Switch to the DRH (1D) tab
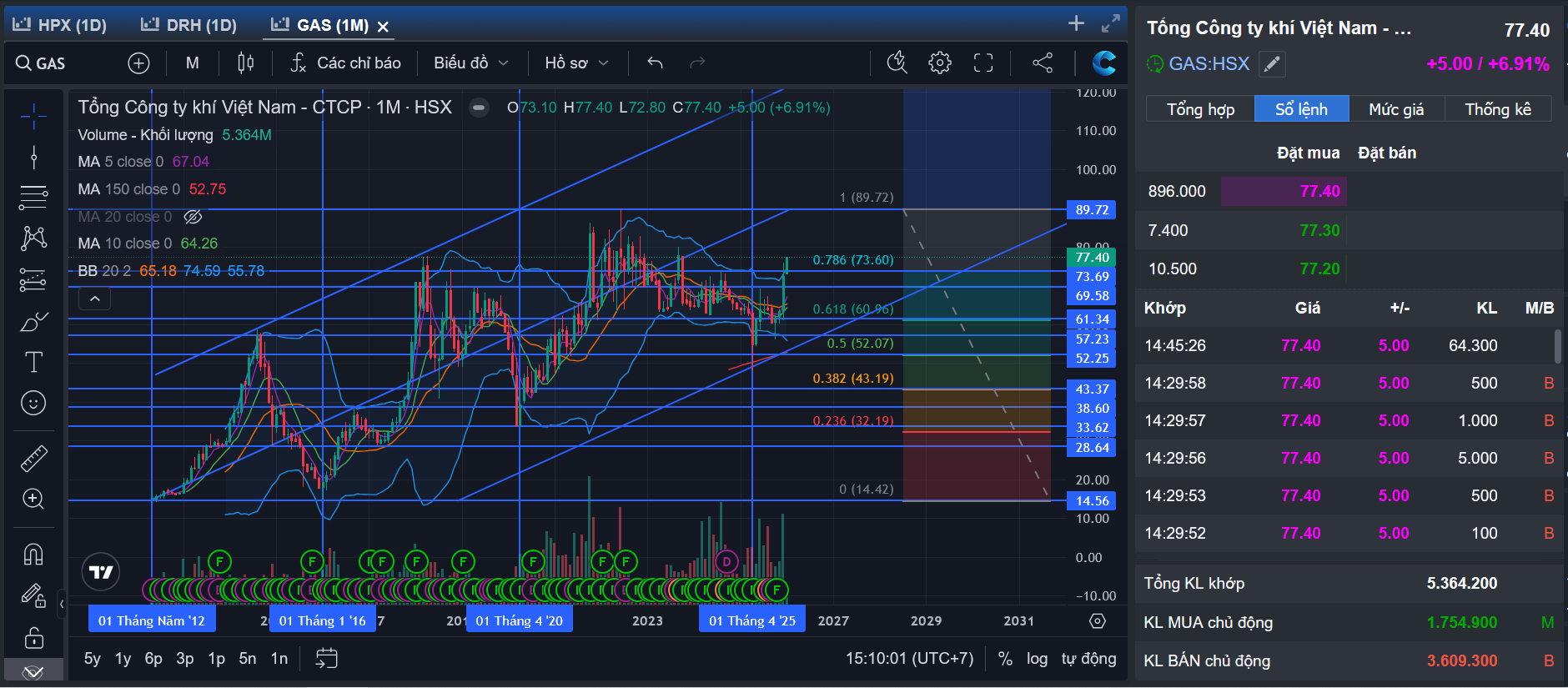This screenshot has height=688, width=1568. click(x=188, y=25)
